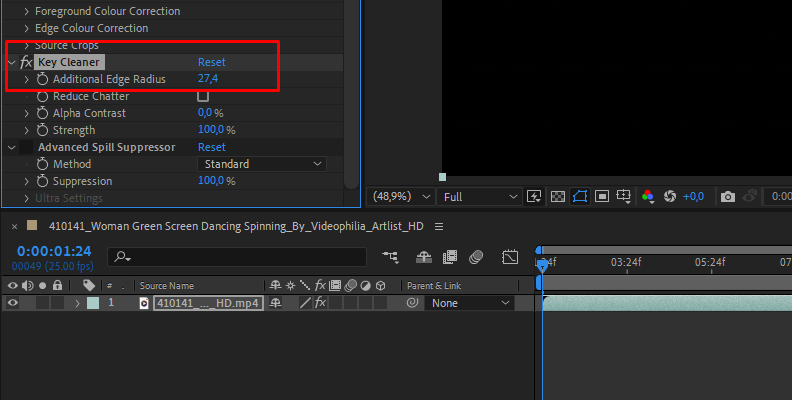This screenshot has height=400, width=792.
Task: Open the Method Standard dropdown
Action: pyautogui.click(x=262, y=164)
